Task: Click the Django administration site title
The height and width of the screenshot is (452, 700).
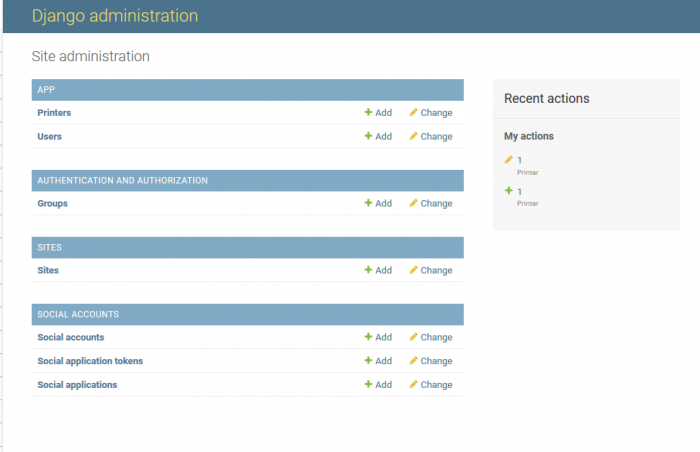Action: [115, 16]
